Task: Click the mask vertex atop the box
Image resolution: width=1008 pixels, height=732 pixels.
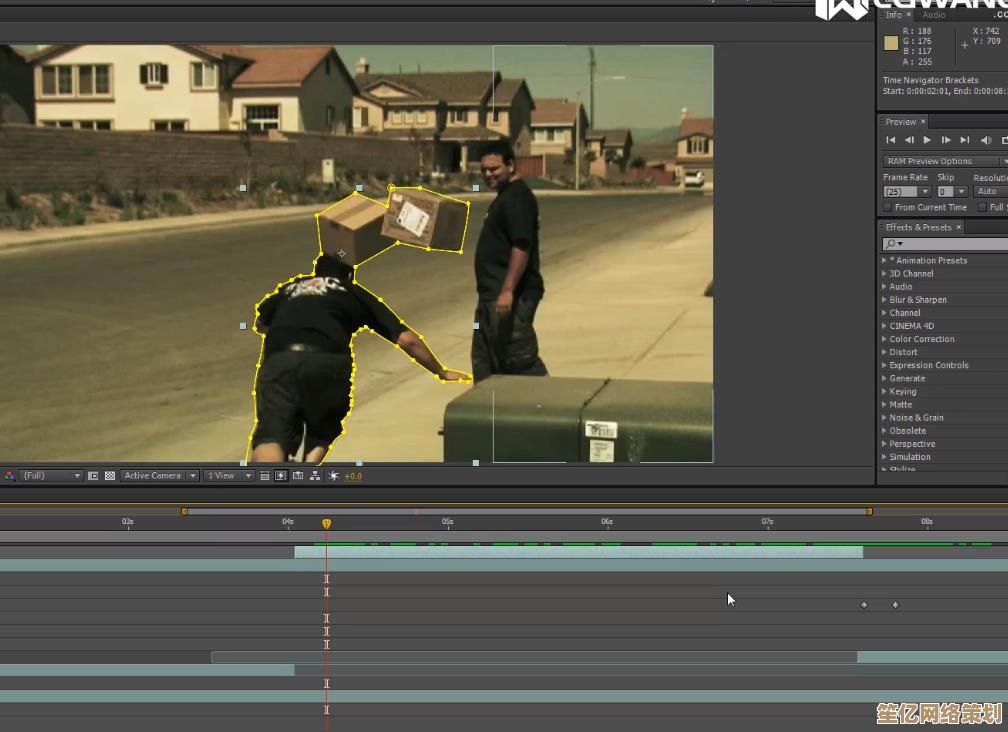Action: tap(391, 188)
